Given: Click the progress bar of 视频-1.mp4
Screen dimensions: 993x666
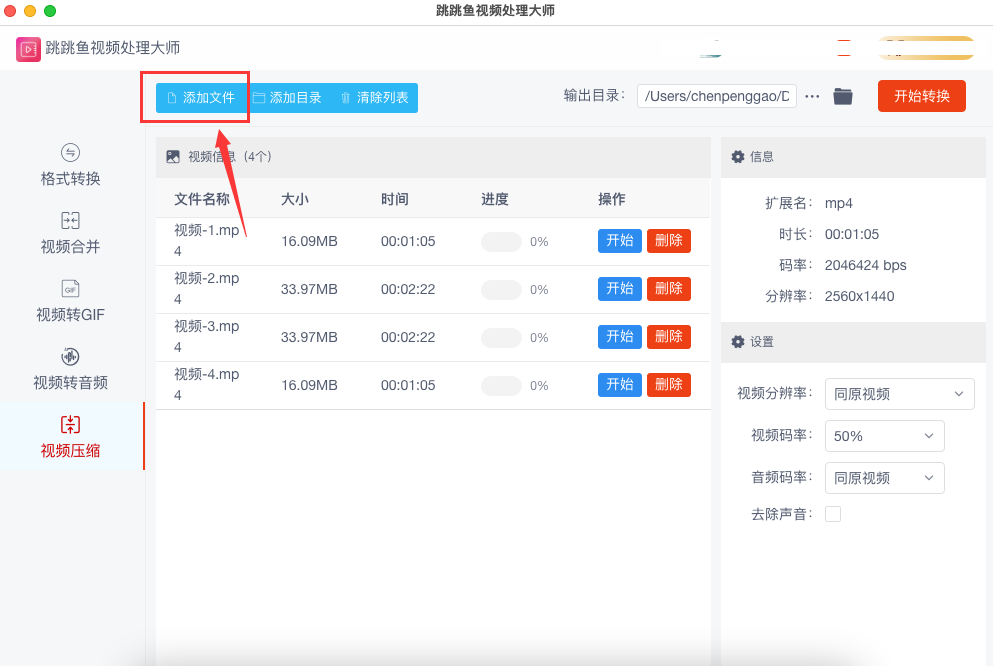Looking at the screenshot, I should (501, 241).
